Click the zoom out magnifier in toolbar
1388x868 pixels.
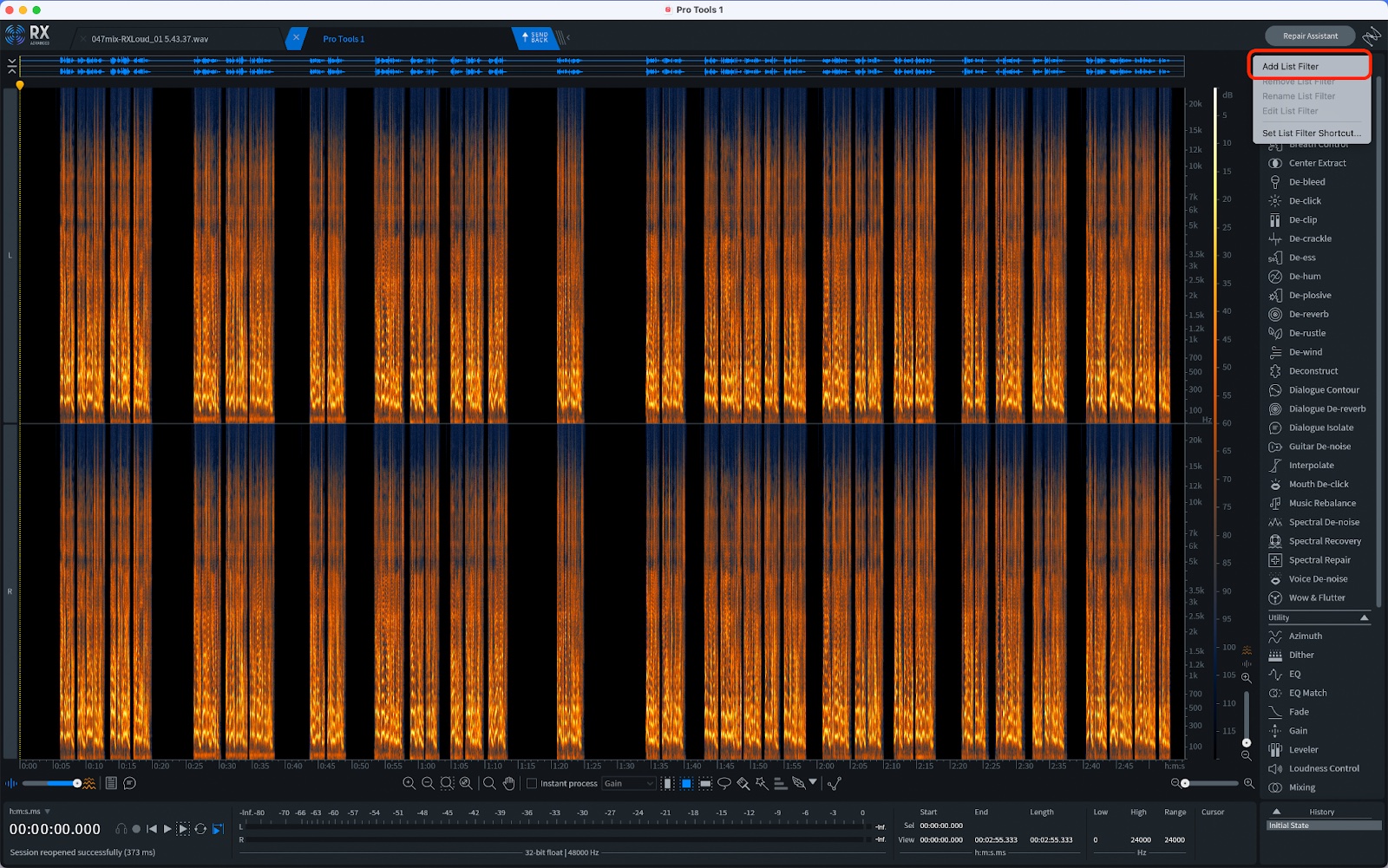[428, 783]
